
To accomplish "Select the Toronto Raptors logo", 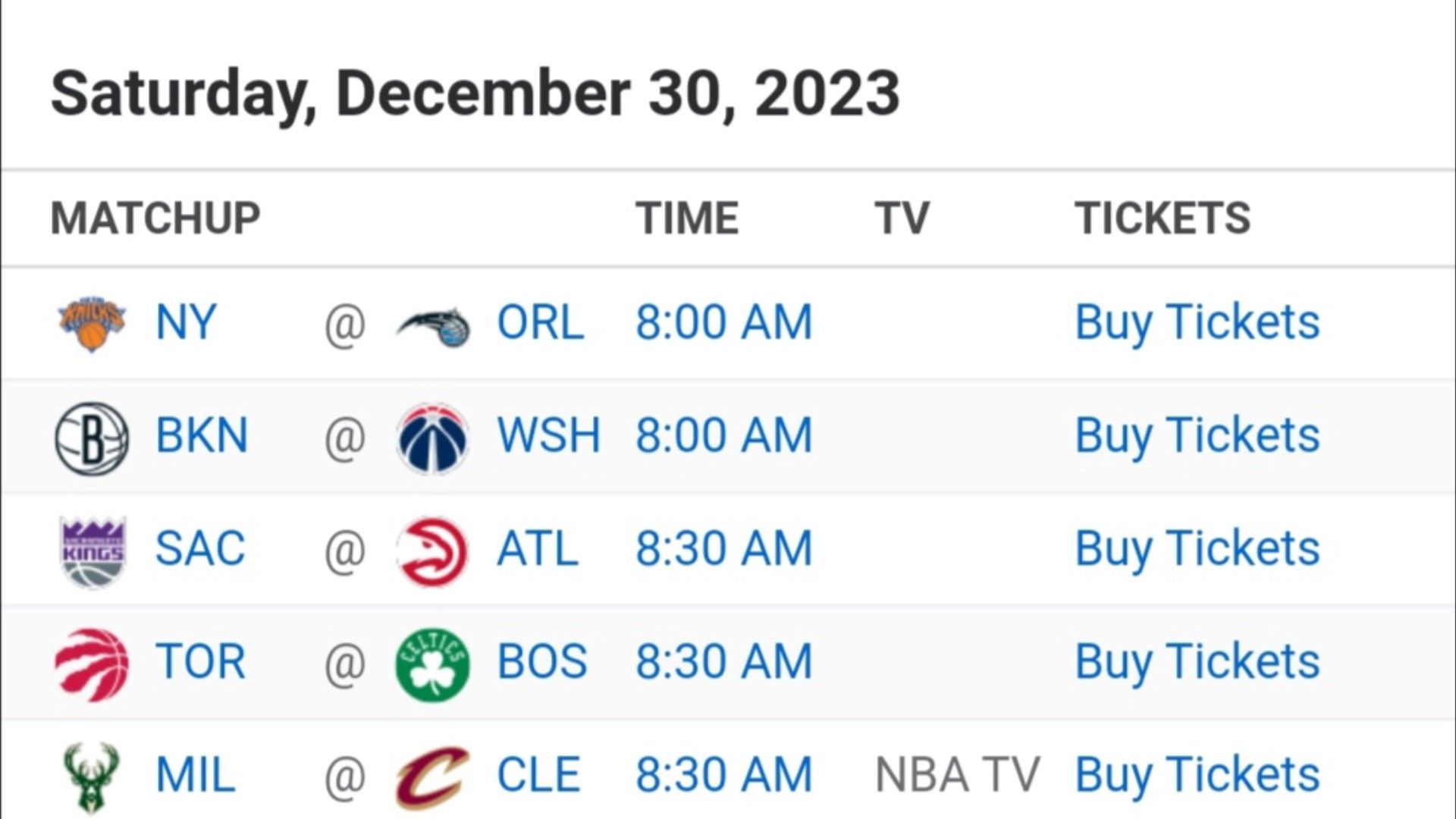I will (92, 664).
